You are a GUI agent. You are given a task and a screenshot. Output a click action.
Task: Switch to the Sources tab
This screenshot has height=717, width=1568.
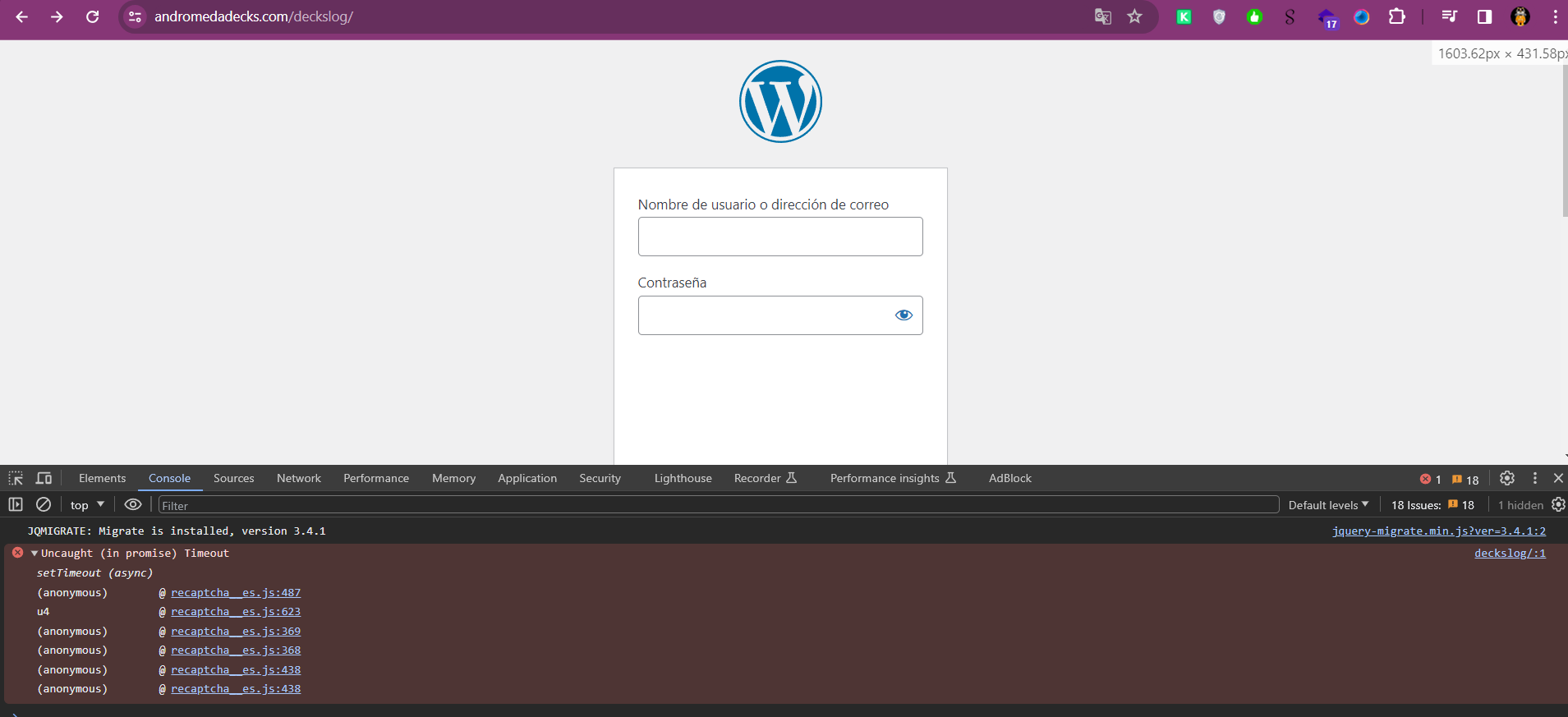[x=234, y=478]
